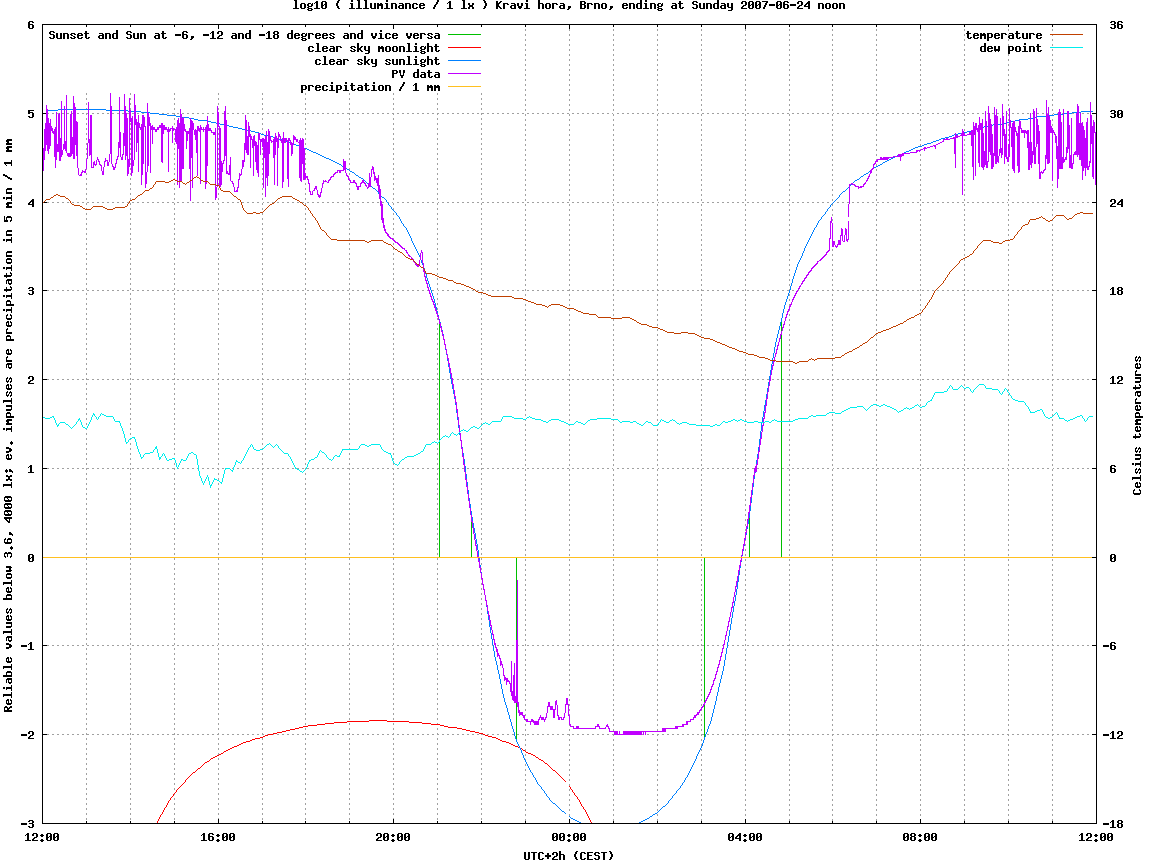Click the left y-axis tick label '-3'
This screenshot has width=1151, height=863.
27,823
